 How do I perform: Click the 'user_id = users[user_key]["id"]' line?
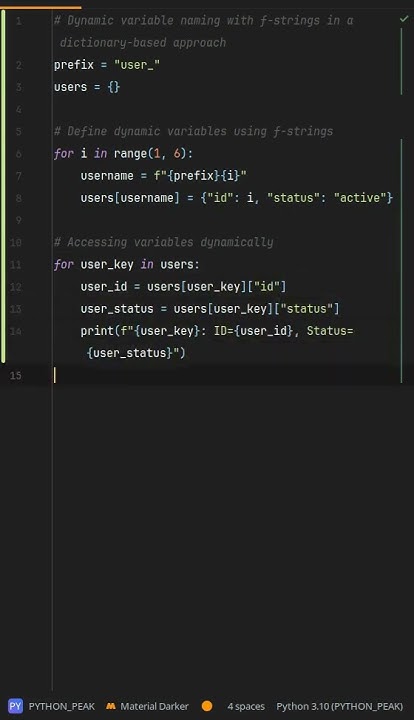[x=183, y=287]
